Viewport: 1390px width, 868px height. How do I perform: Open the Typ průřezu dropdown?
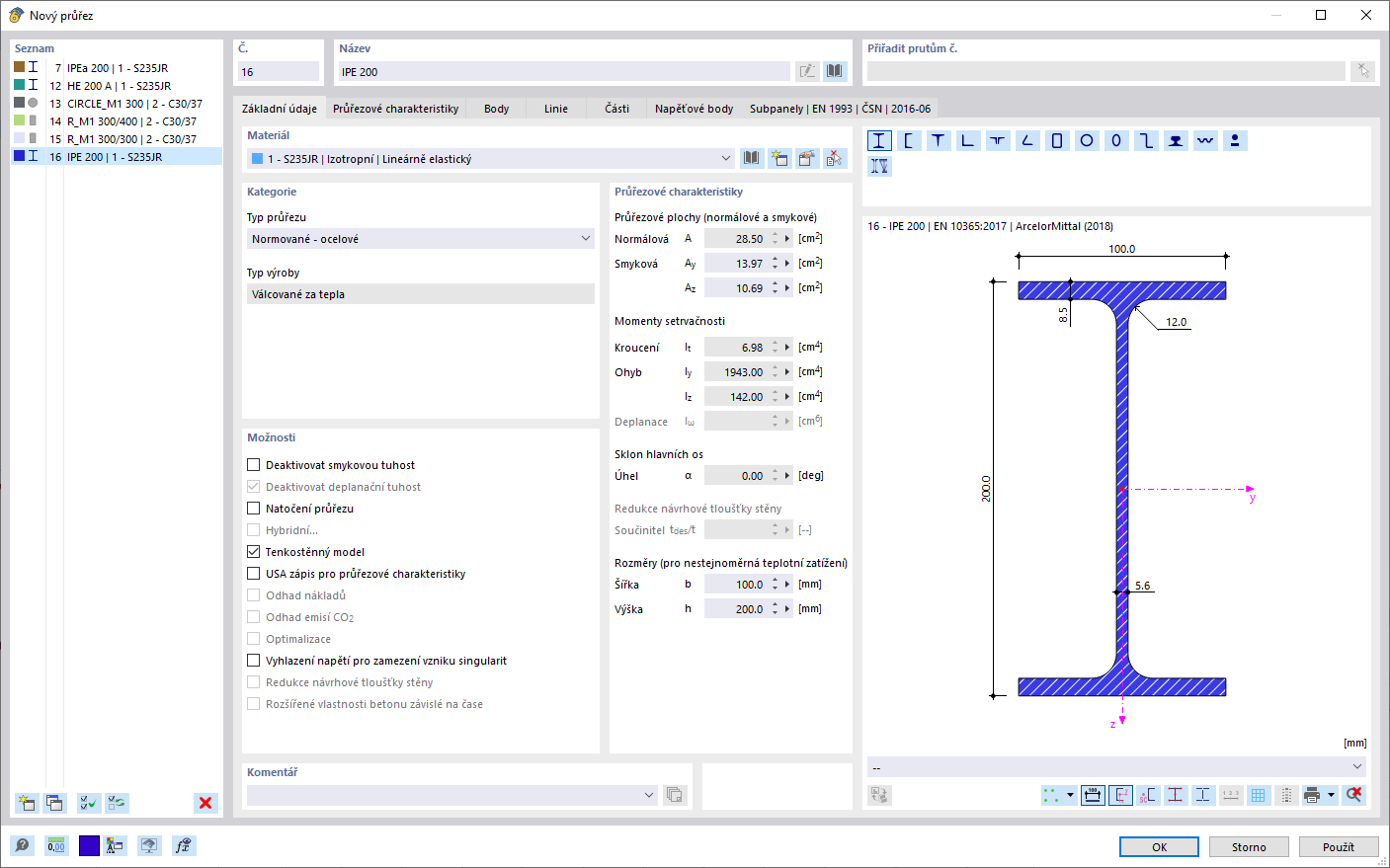tap(421, 239)
